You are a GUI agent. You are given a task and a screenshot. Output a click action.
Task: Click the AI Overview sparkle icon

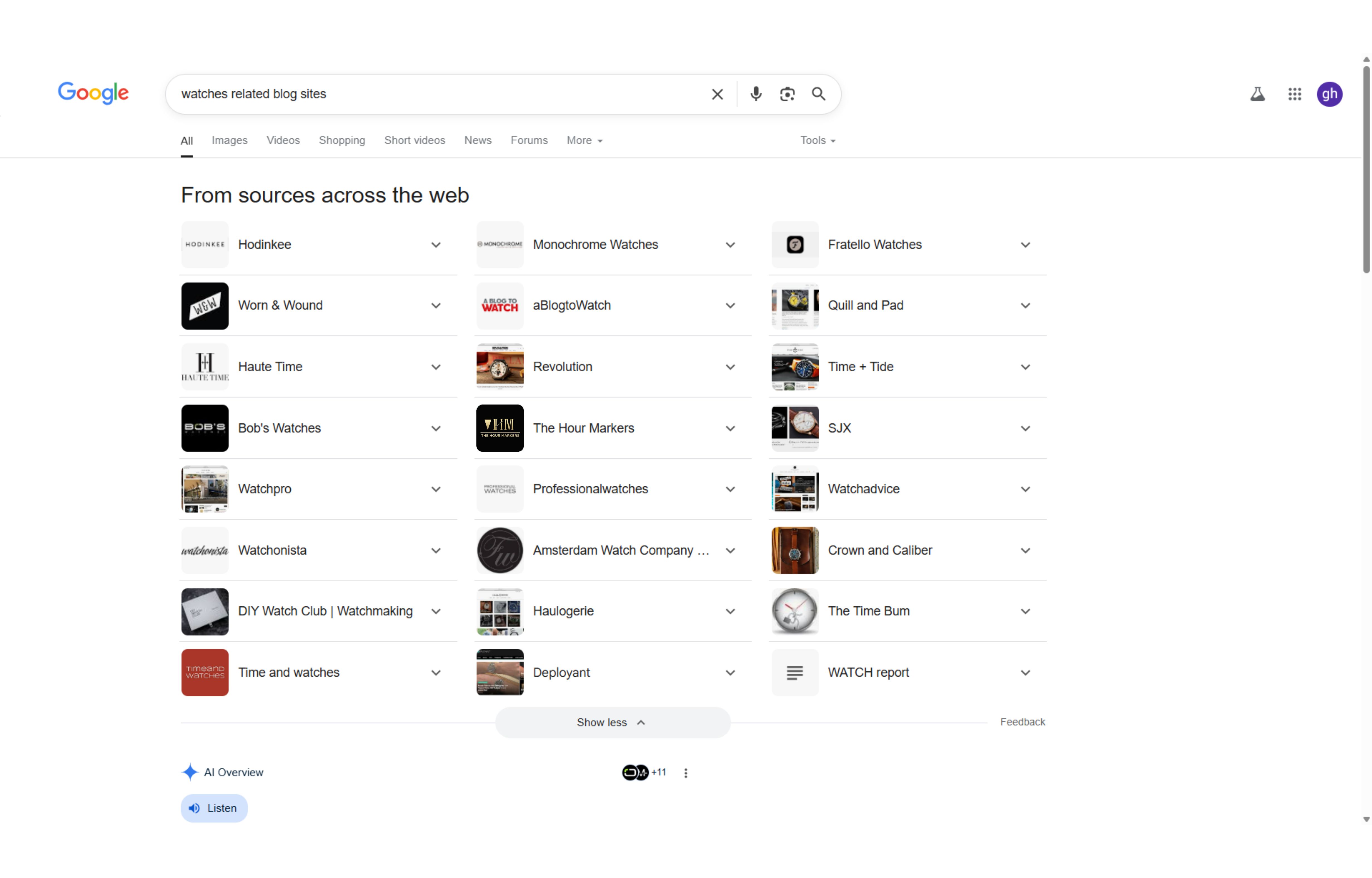190,772
